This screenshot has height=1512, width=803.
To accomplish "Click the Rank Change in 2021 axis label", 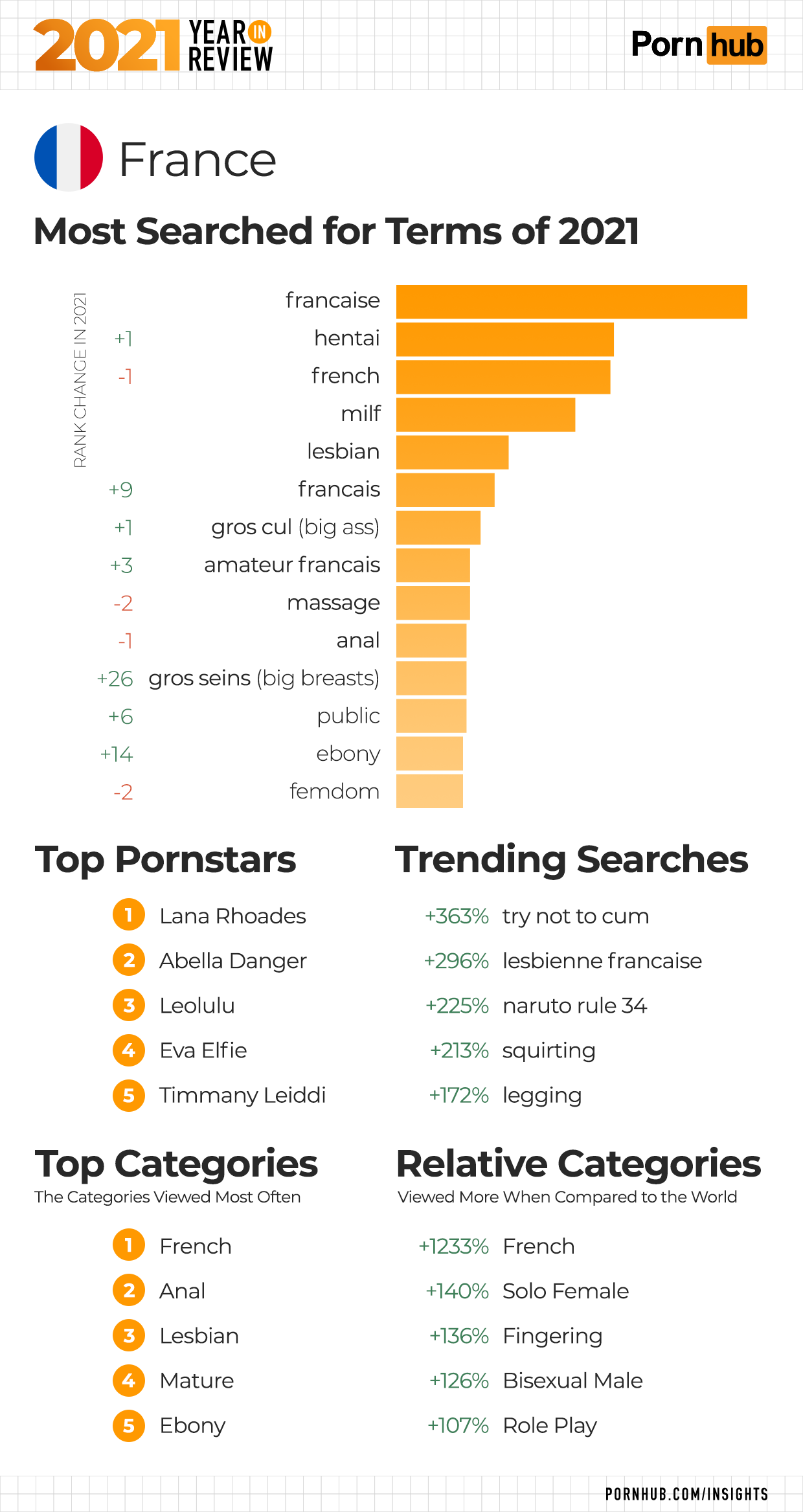I will (x=80, y=379).
